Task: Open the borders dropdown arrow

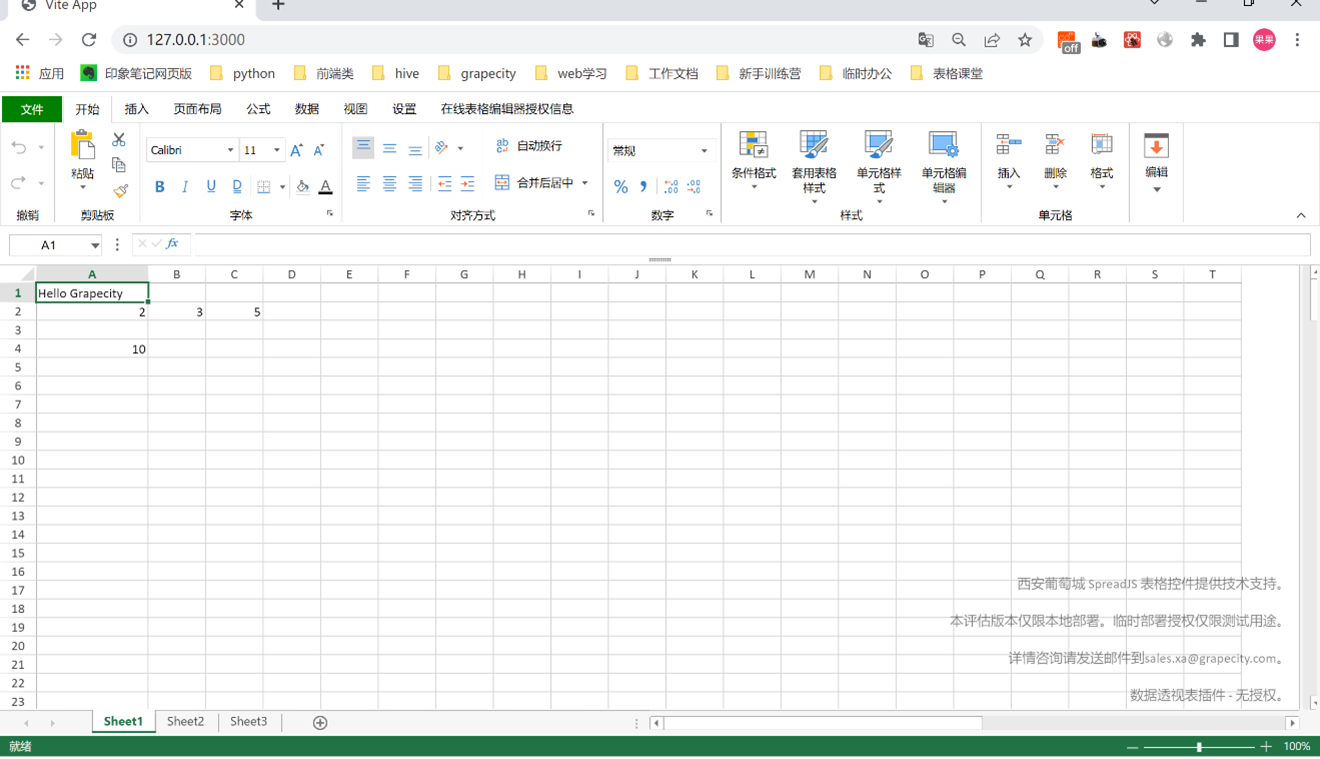Action: [282, 187]
